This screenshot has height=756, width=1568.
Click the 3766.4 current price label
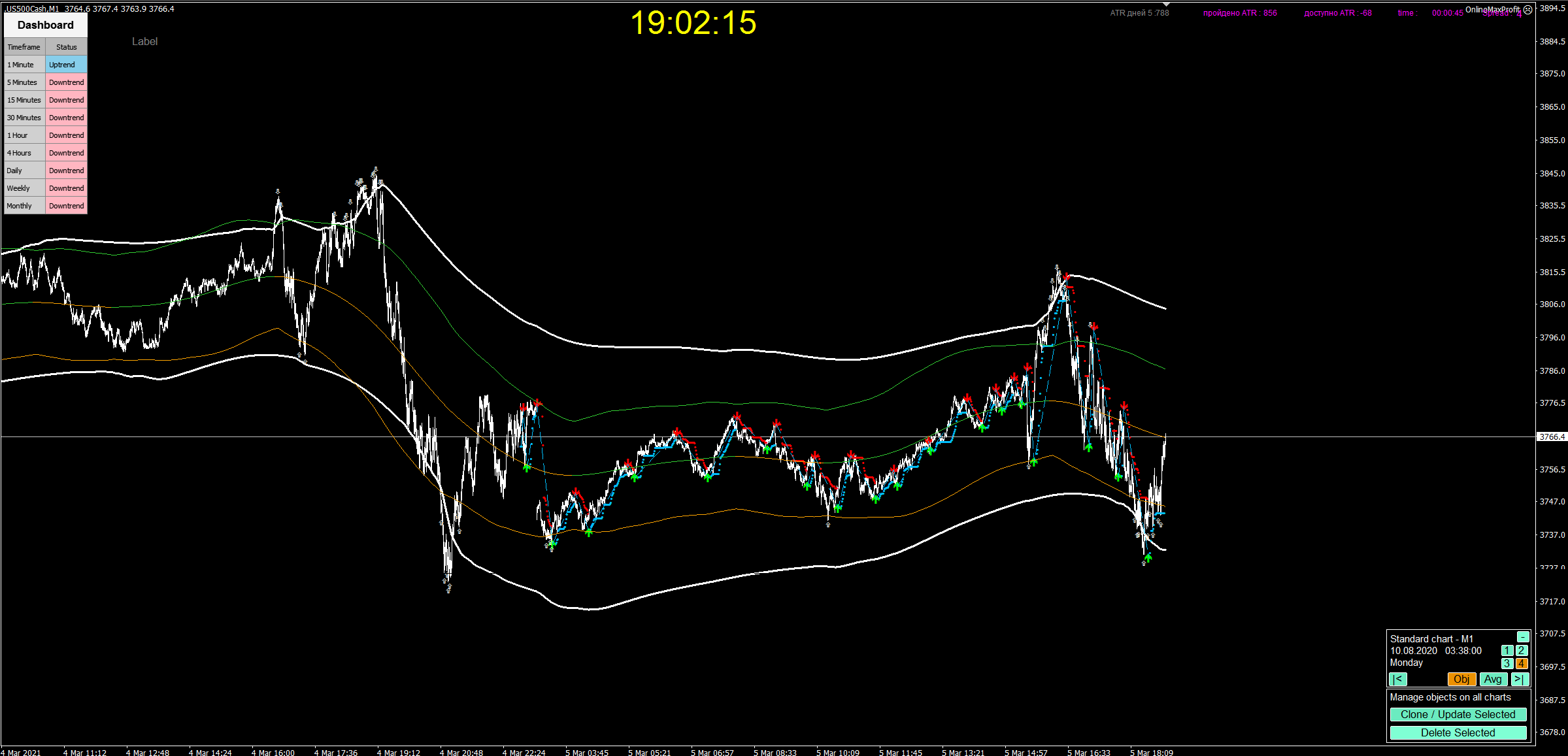point(1552,436)
